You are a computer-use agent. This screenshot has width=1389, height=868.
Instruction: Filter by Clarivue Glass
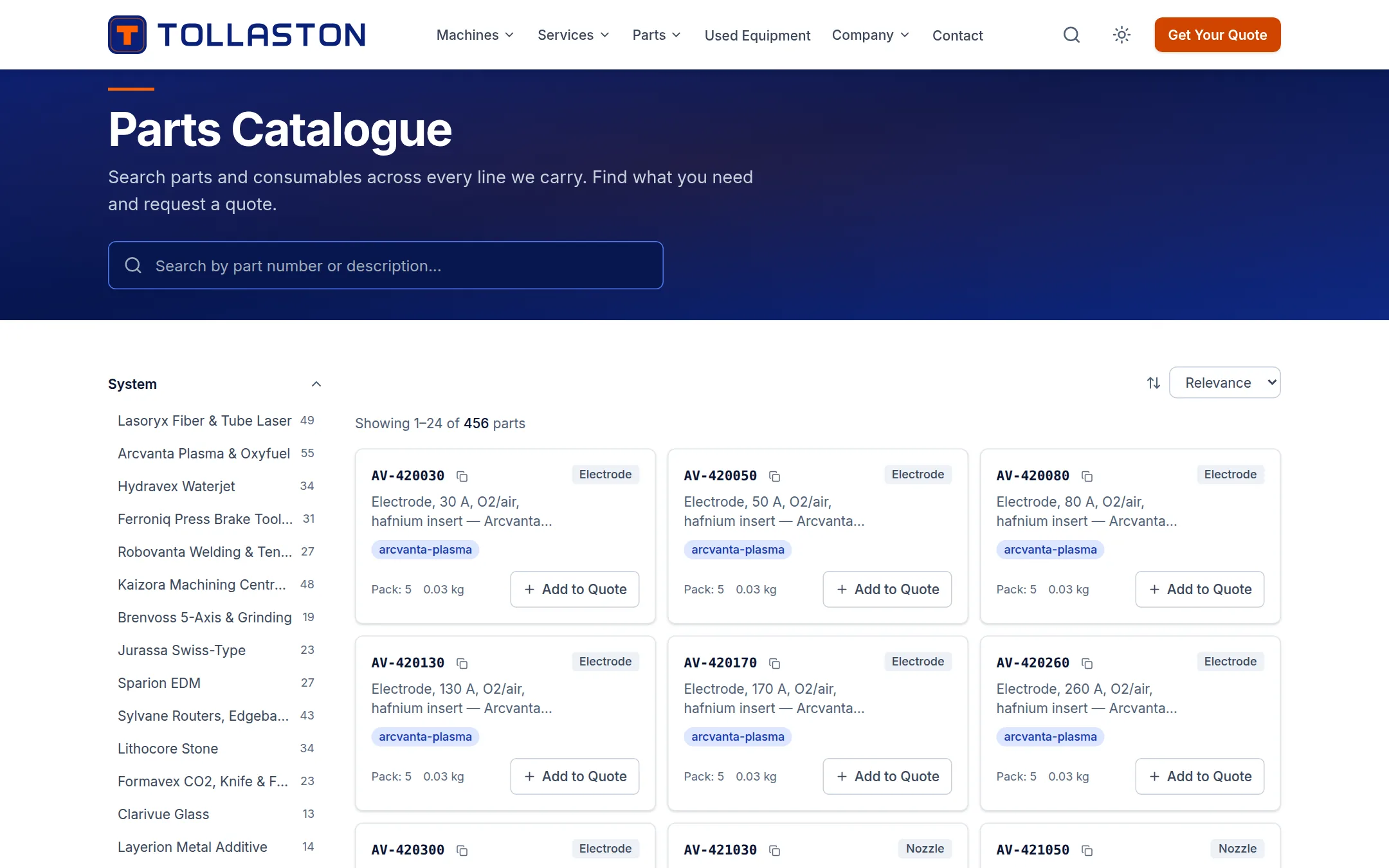click(215, 814)
